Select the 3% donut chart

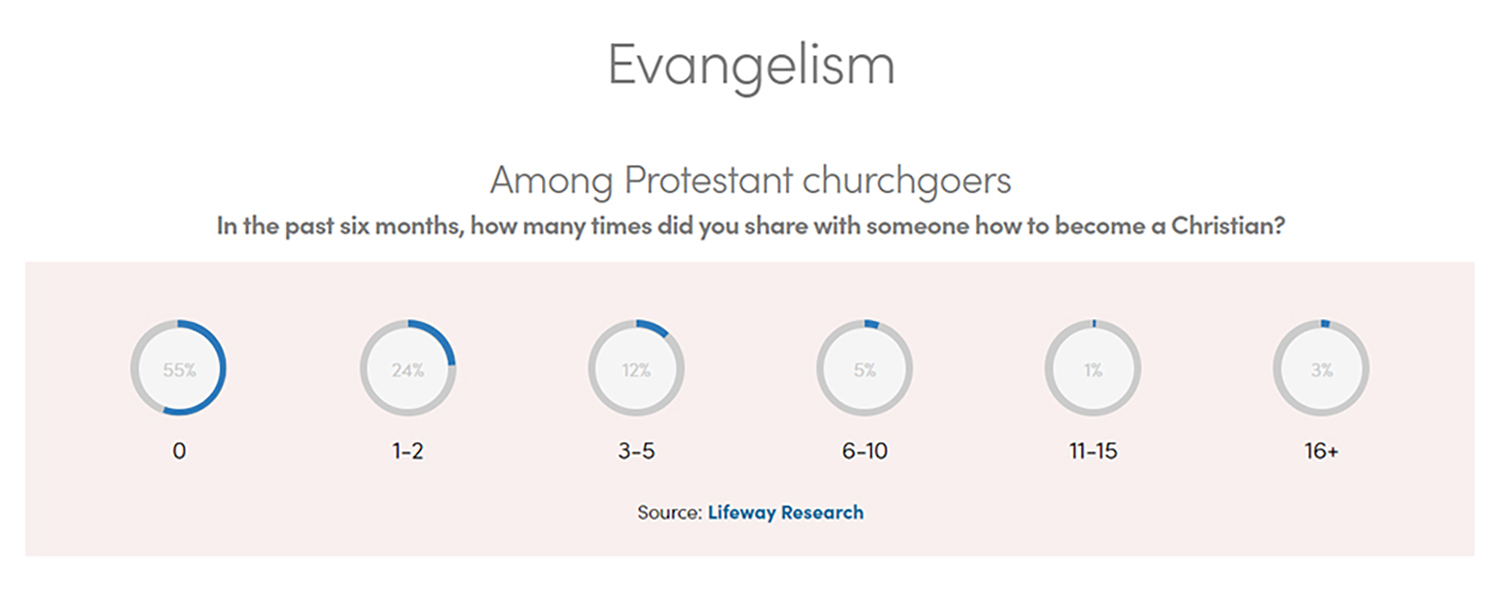click(x=1321, y=368)
